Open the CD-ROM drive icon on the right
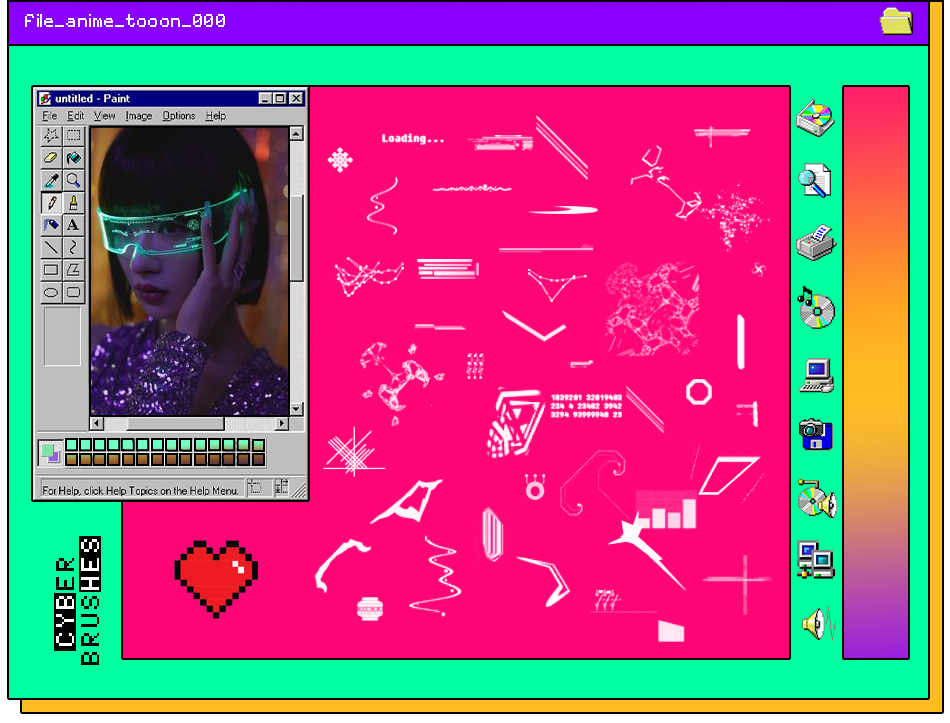Image resolution: width=950 pixels, height=723 pixels. coord(815,118)
